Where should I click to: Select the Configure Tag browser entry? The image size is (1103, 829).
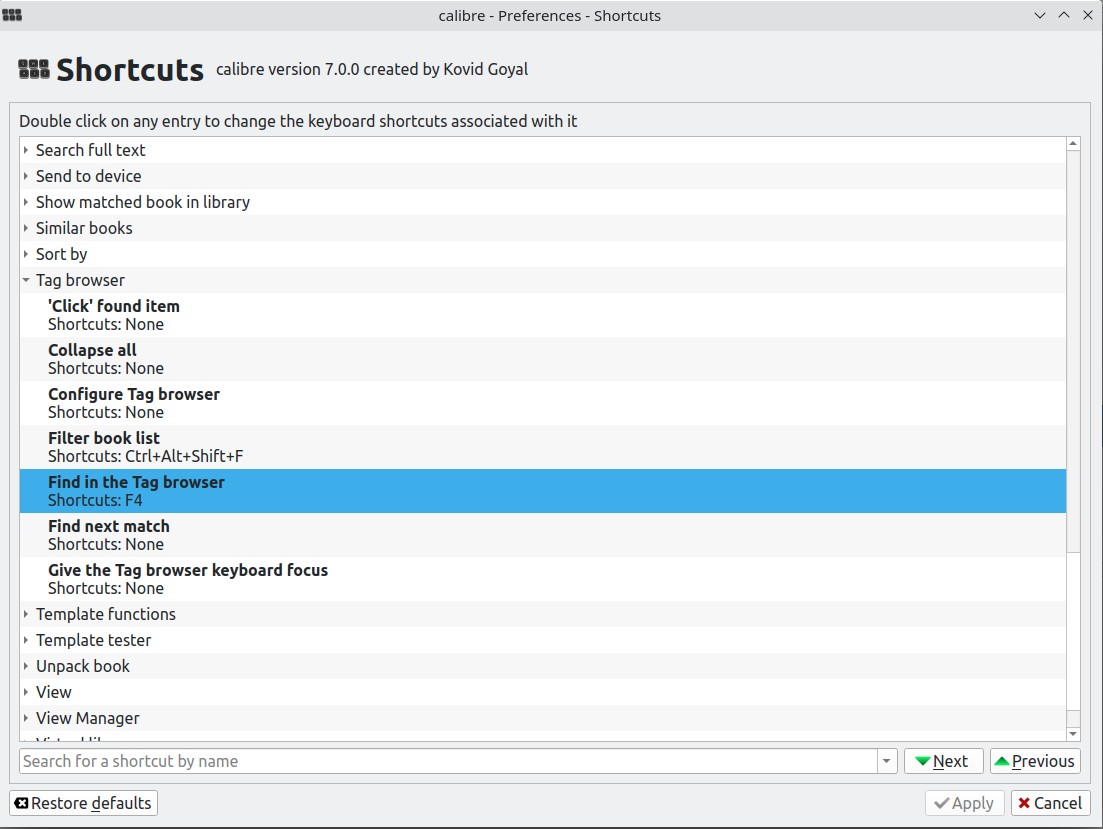(x=542, y=403)
